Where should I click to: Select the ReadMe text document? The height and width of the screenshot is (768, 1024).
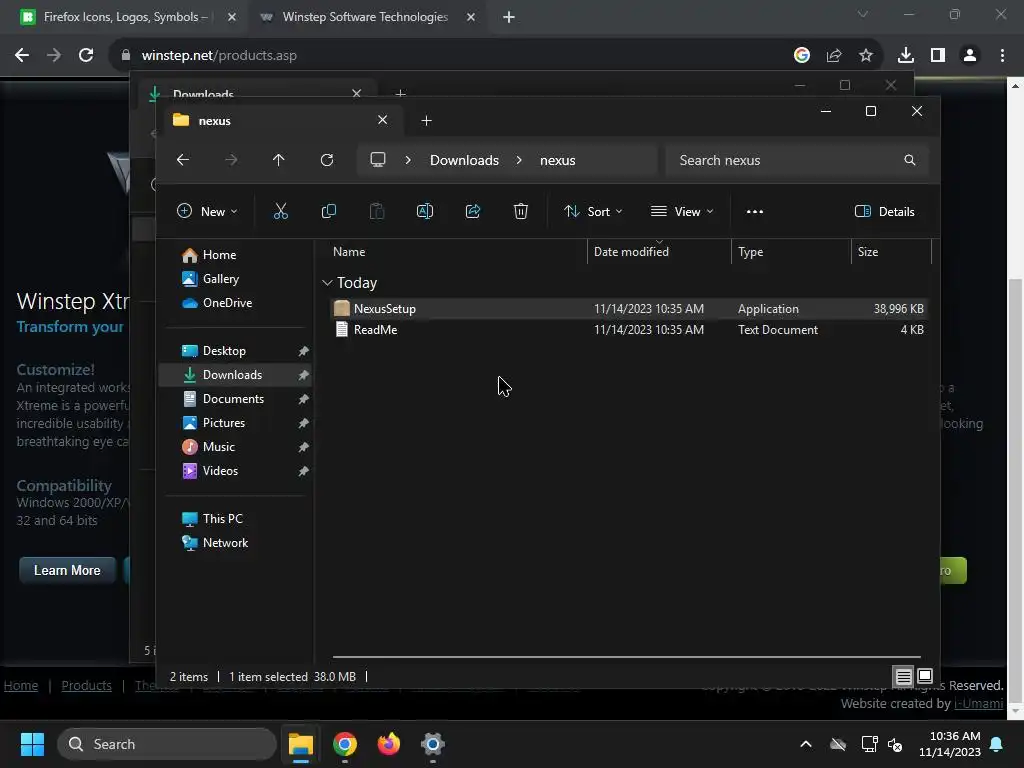[x=628, y=330]
